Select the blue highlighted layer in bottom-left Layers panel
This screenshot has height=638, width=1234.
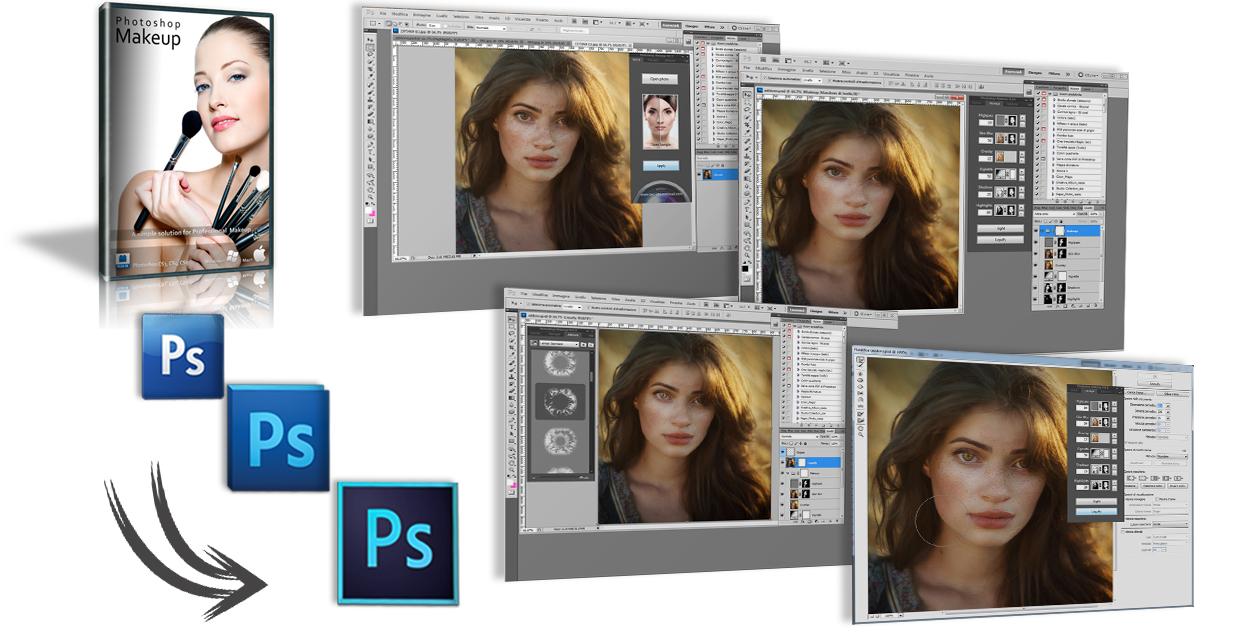[x=814, y=464]
